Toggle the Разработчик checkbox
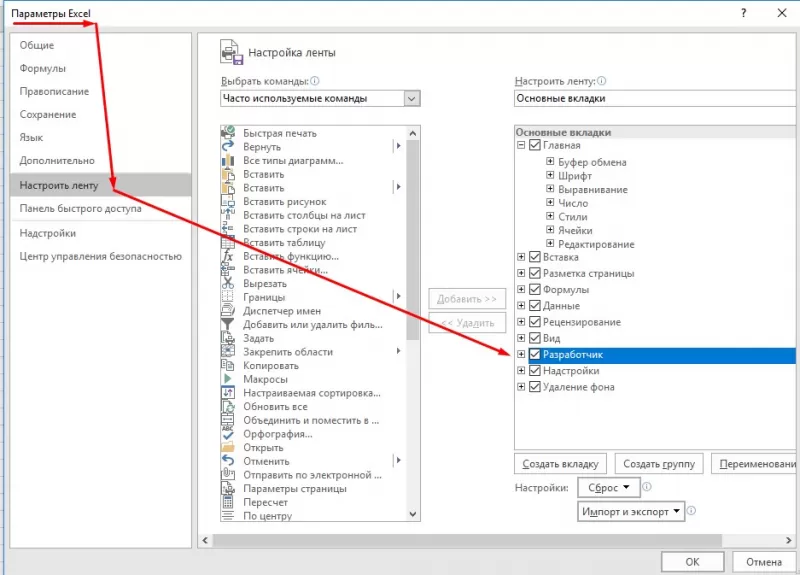The height and width of the screenshot is (575, 800). 535,354
